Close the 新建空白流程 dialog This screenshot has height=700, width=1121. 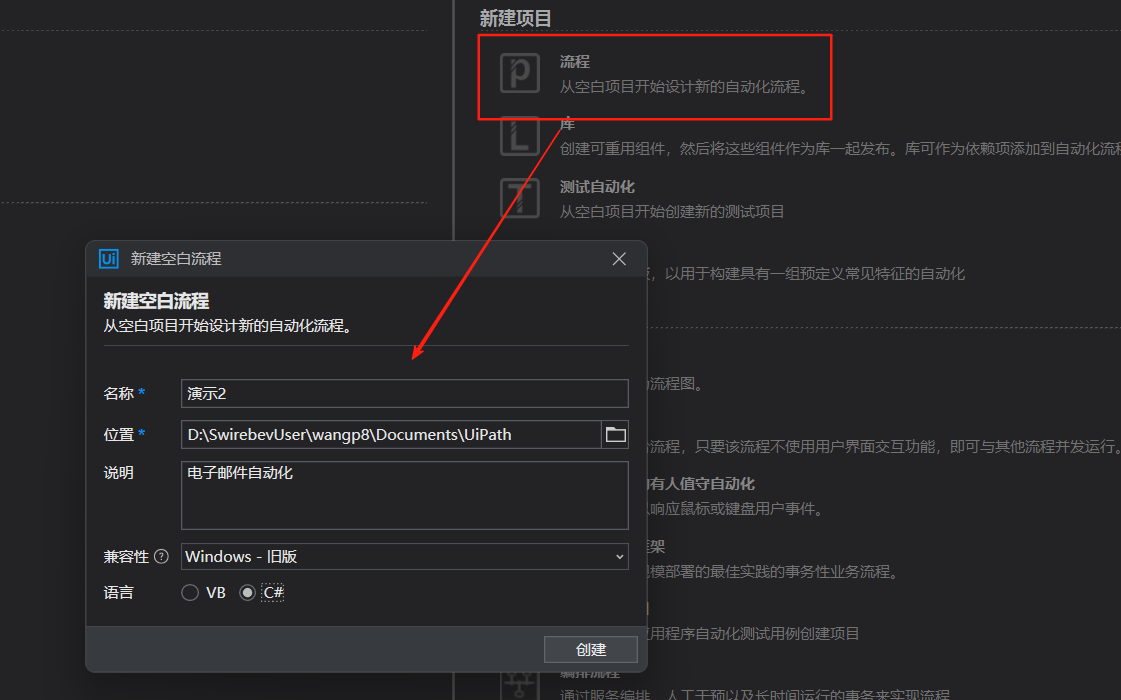tap(619, 259)
